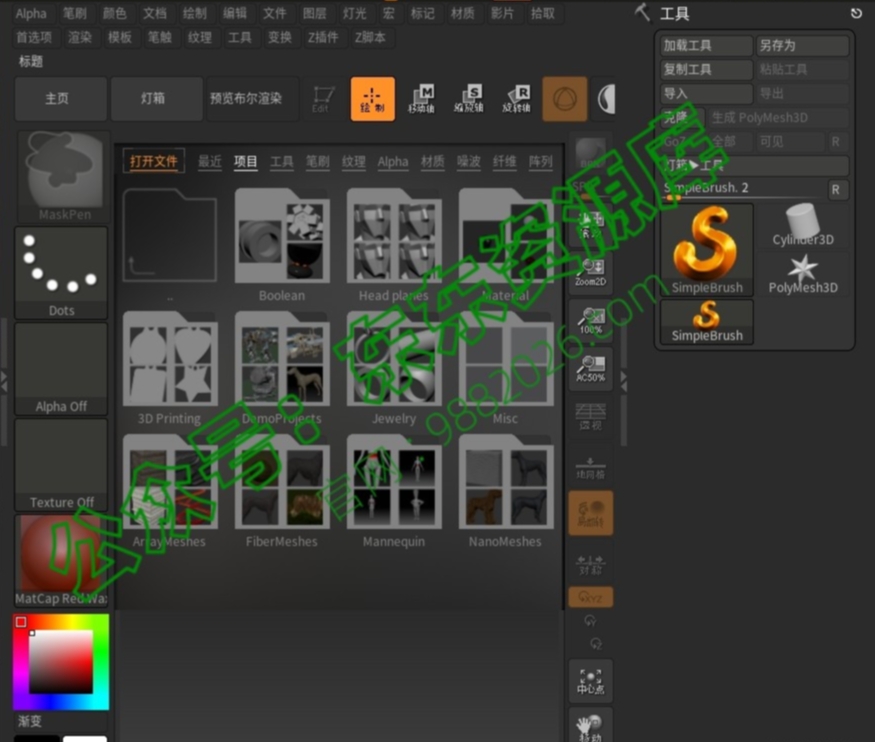Switch to the 最近 tab in Lightbox
875x742 pixels.
pyautogui.click(x=209, y=161)
